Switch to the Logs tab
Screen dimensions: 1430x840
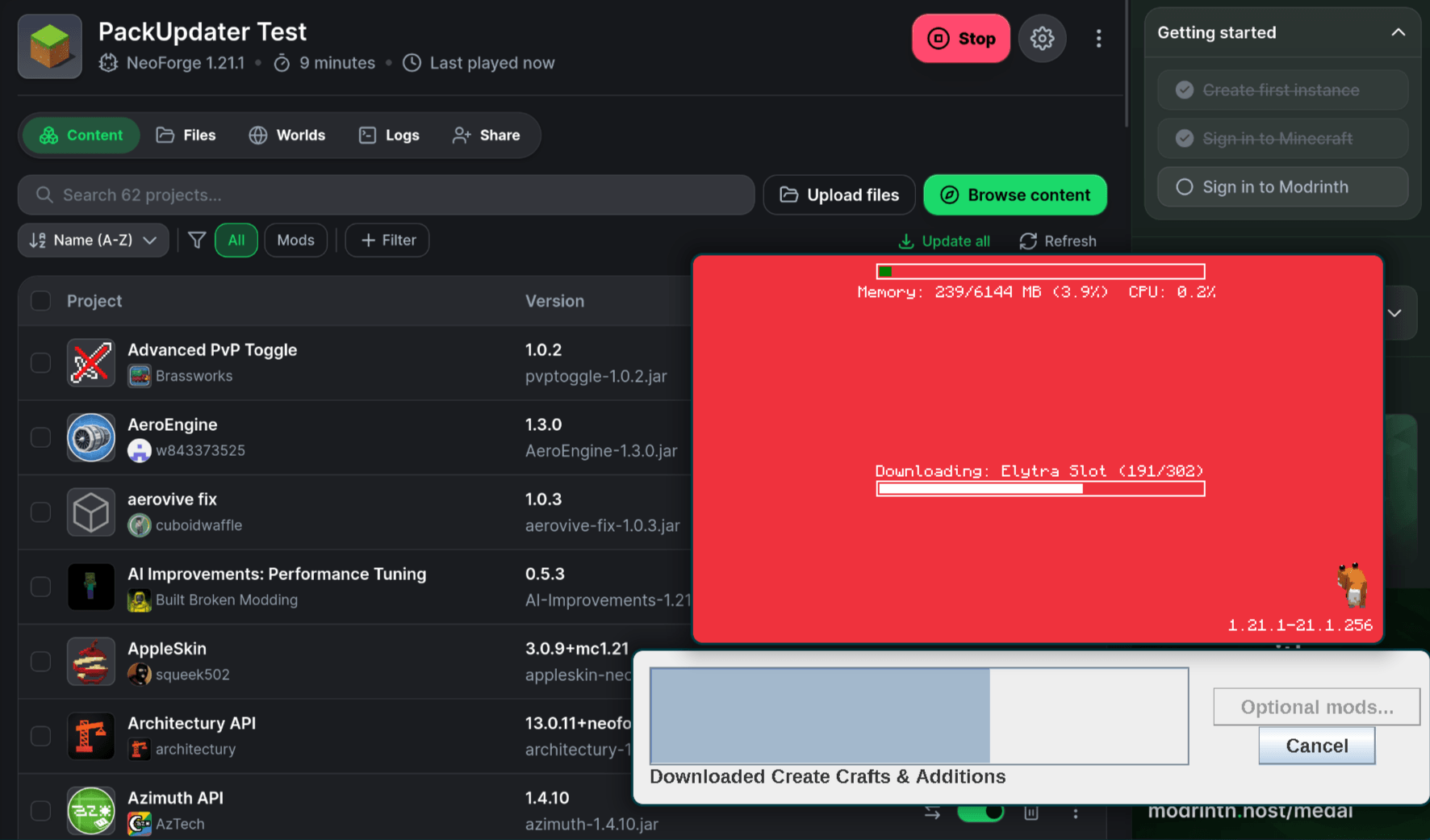(x=390, y=136)
